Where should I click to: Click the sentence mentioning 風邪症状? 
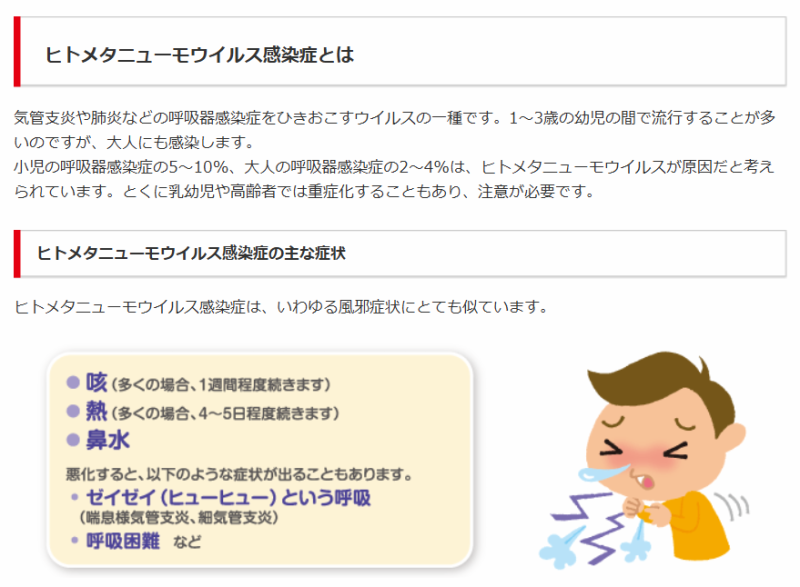pos(281,307)
